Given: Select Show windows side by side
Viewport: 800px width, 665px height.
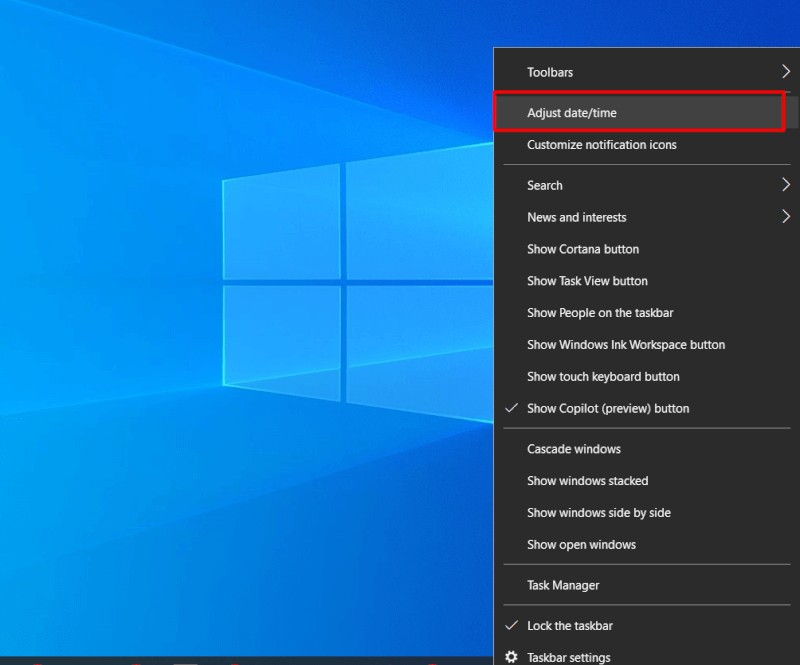Looking at the screenshot, I should point(646,513).
